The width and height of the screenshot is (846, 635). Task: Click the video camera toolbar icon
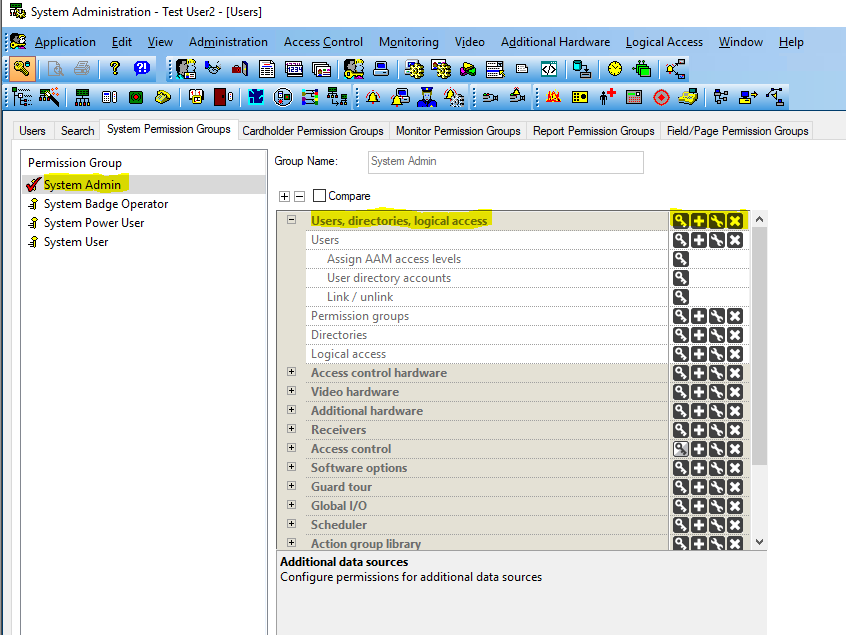coord(490,98)
